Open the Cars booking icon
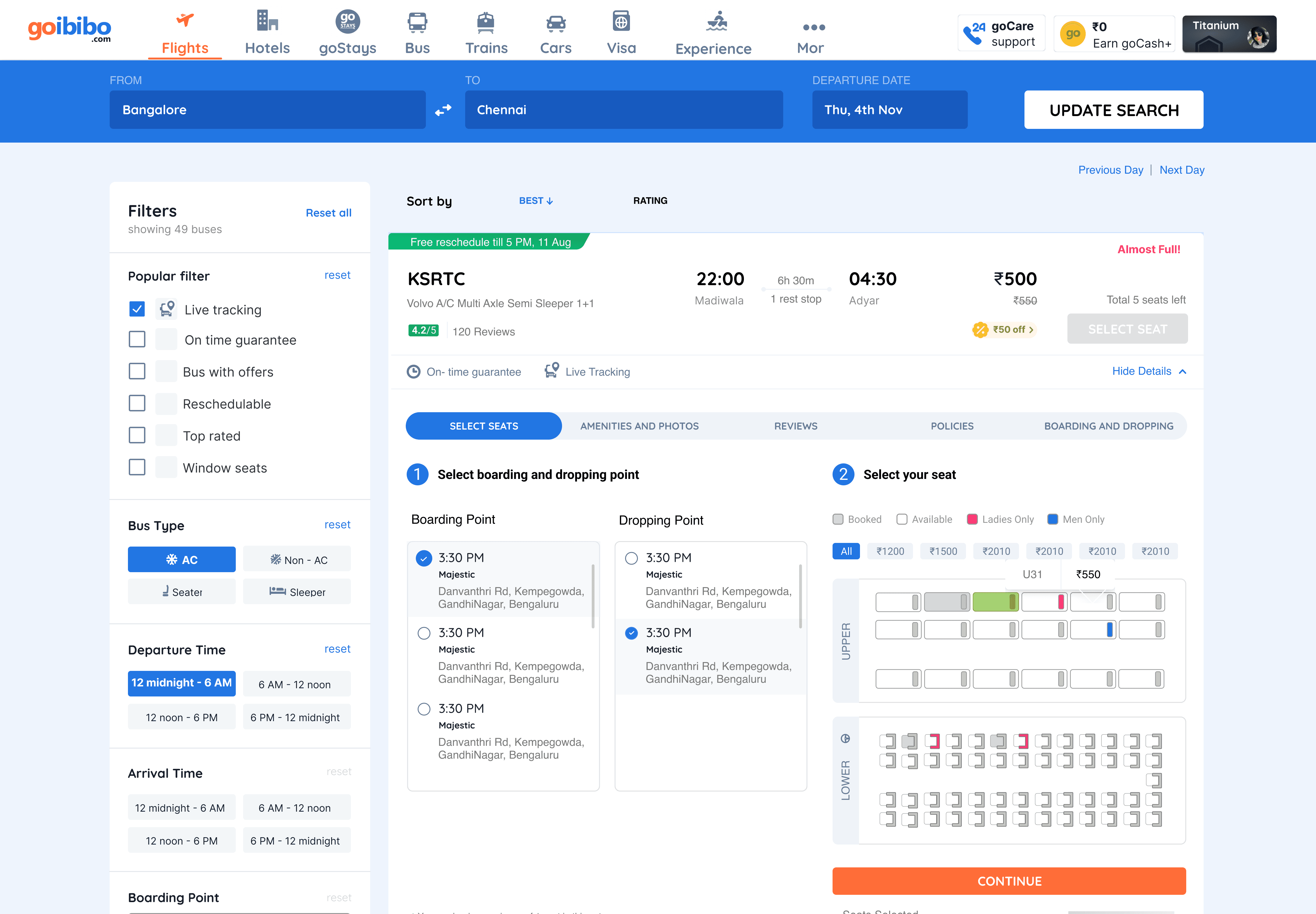This screenshot has height=914, width=1316. tap(555, 23)
